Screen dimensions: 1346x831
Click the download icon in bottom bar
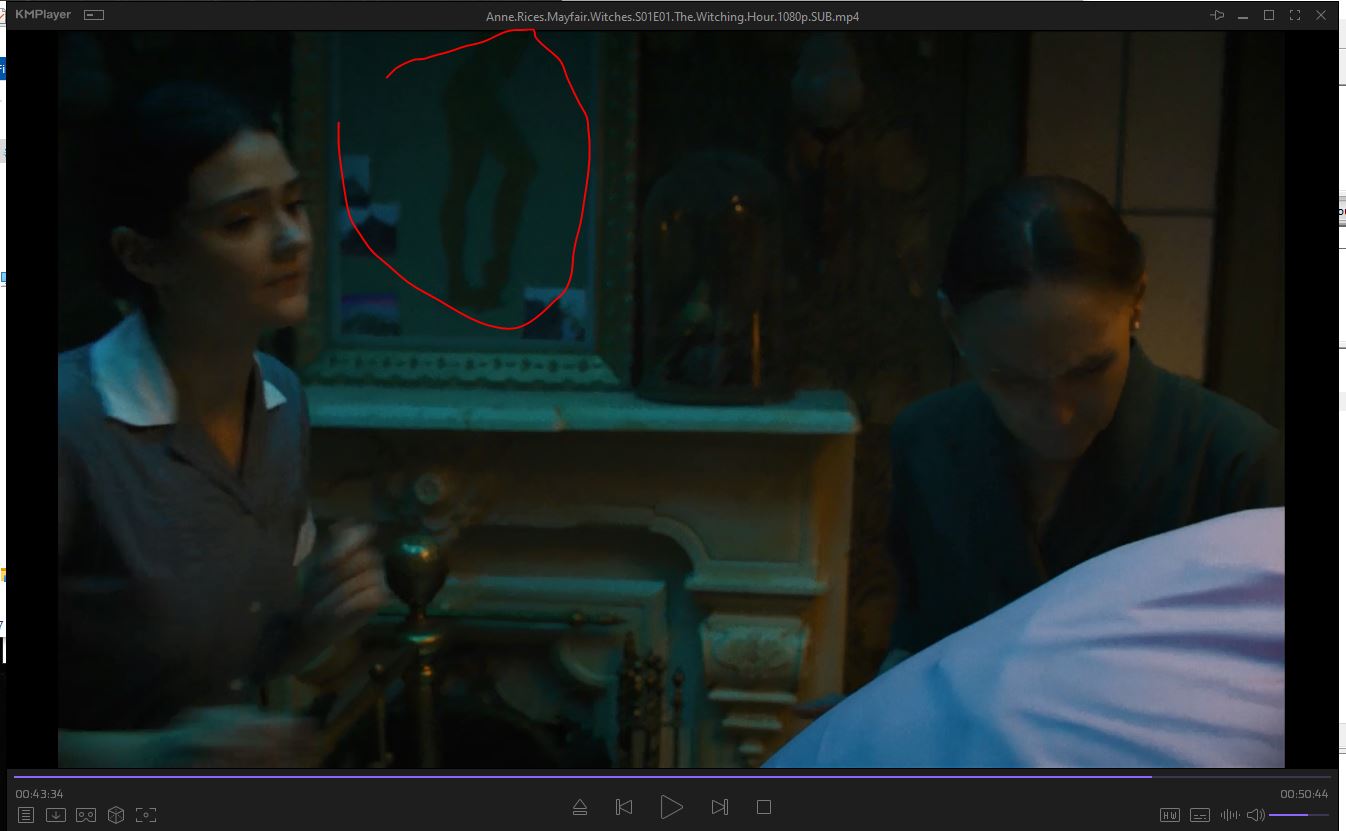[x=56, y=815]
